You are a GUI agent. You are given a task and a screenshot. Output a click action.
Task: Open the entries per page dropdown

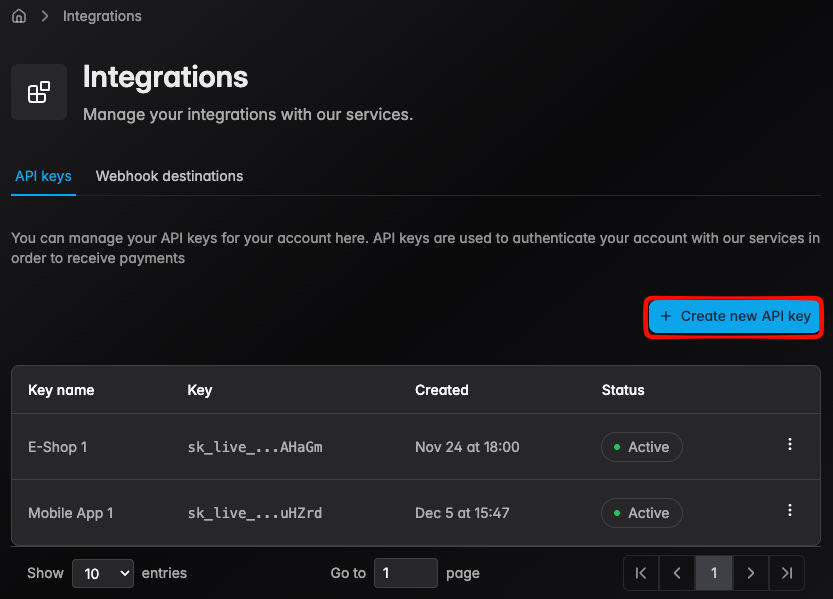coord(103,573)
